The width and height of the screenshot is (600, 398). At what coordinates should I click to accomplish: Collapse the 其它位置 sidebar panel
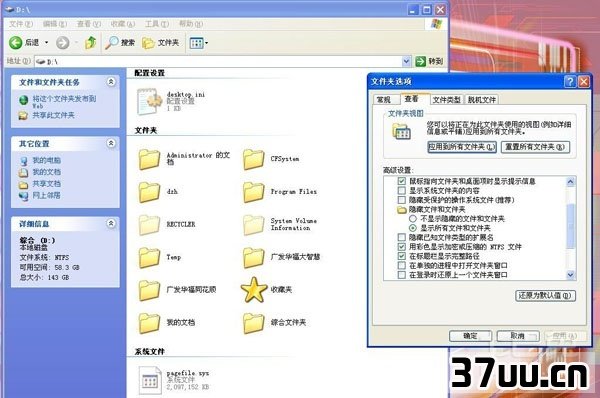point(111,143)
